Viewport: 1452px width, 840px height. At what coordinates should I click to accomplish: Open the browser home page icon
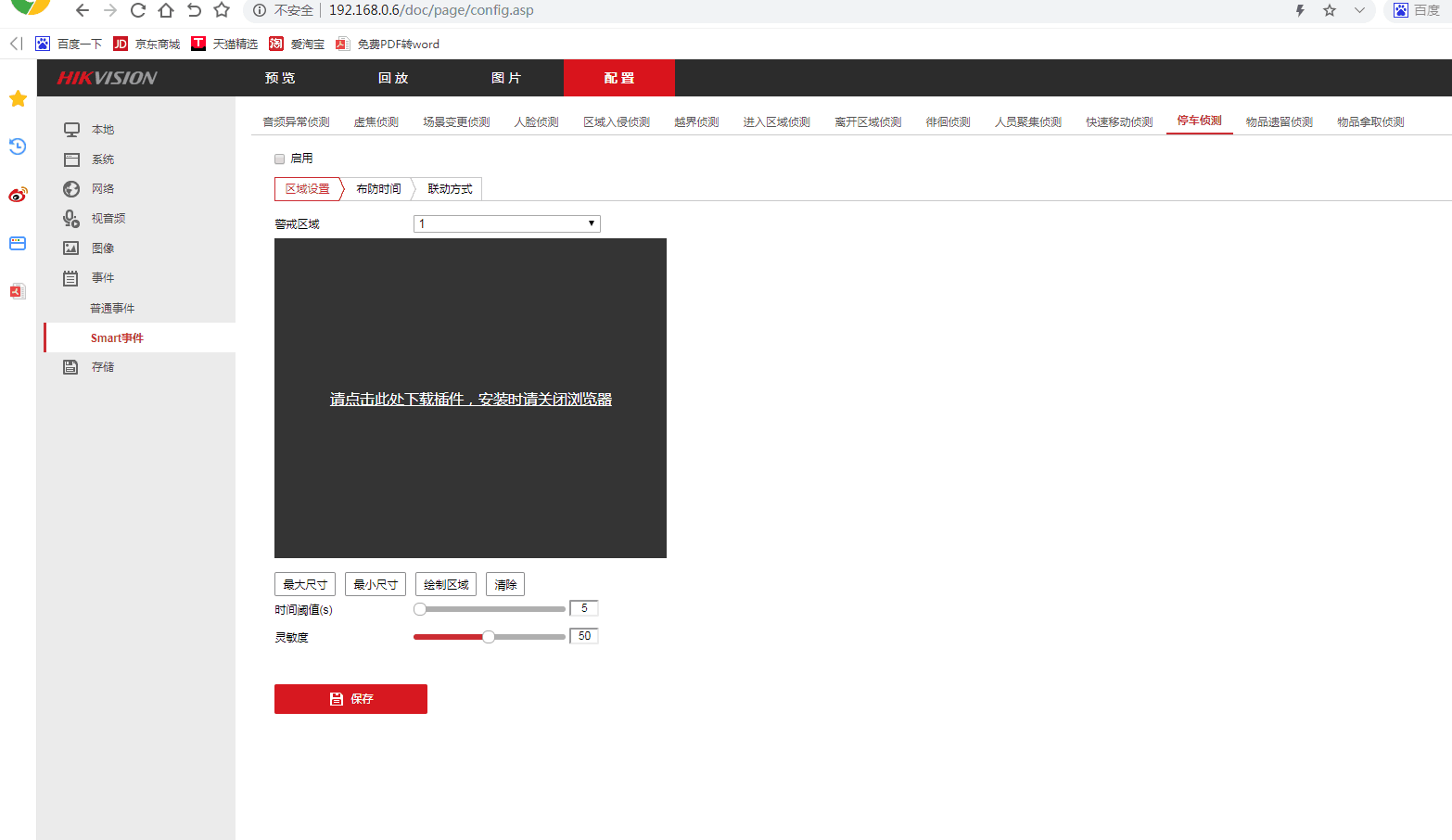coord(166,10)
